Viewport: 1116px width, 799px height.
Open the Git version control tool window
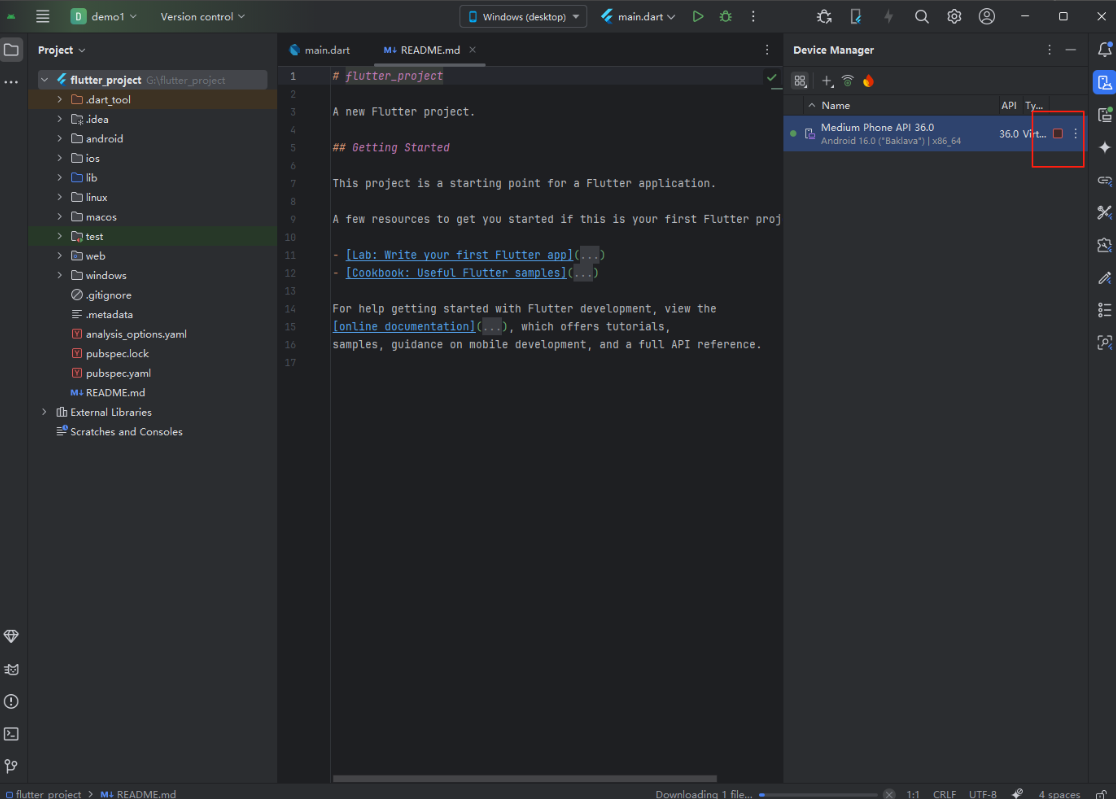pos(11,766)
